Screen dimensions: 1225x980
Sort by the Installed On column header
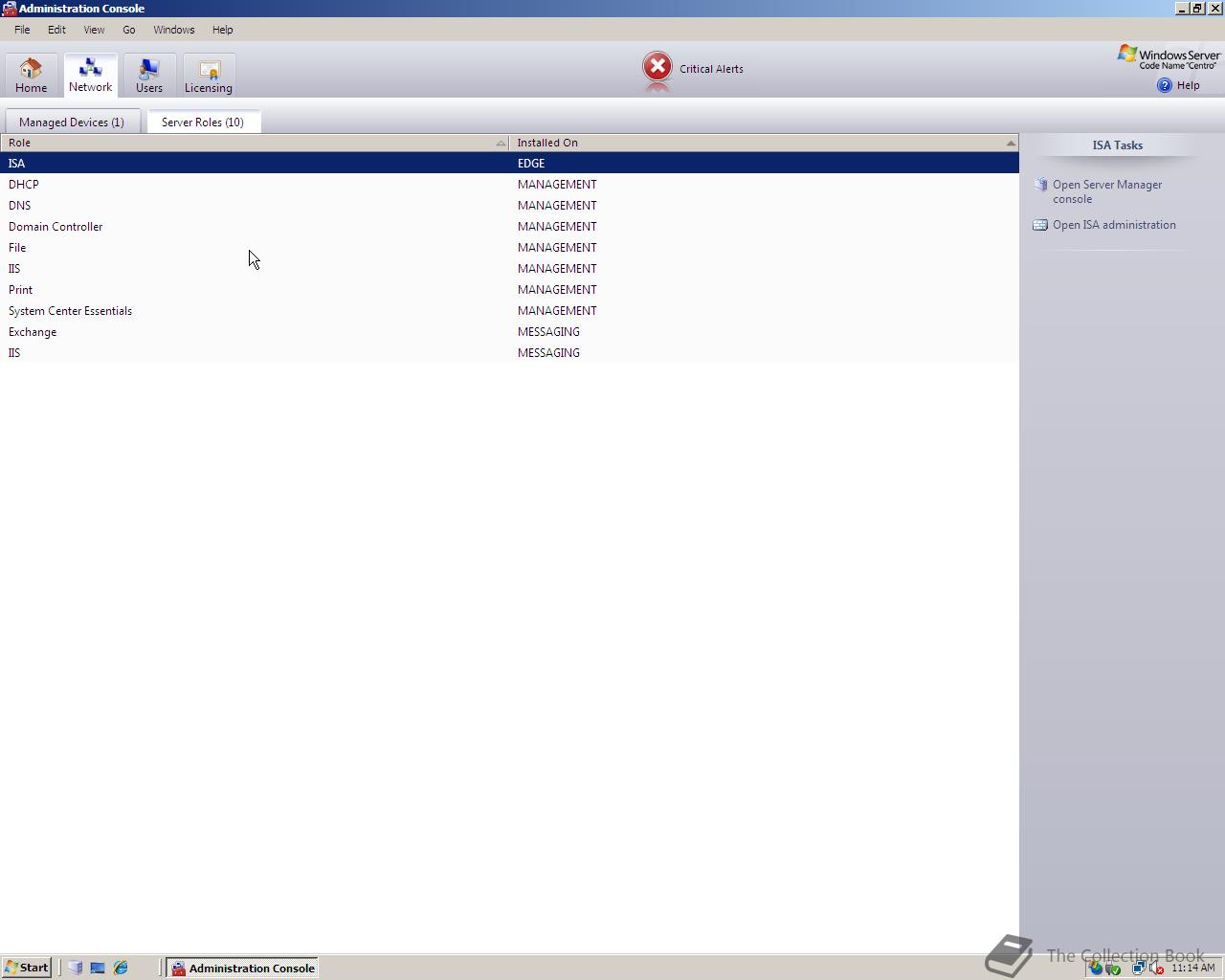764,143
